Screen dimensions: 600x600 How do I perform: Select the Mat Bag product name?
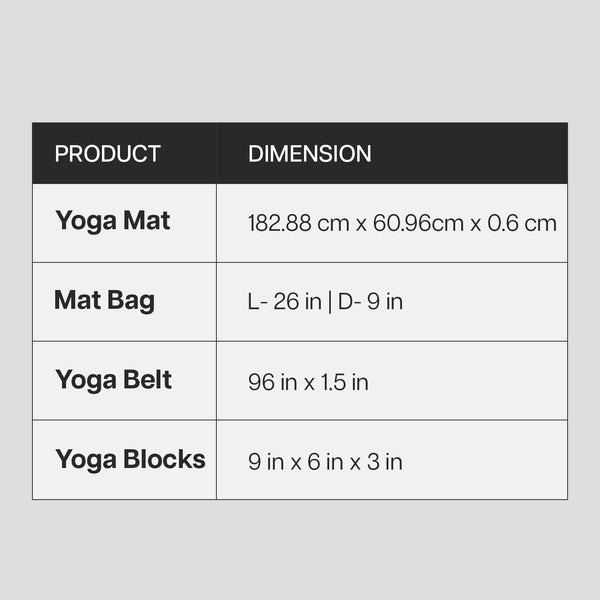[x=104, y=300]
